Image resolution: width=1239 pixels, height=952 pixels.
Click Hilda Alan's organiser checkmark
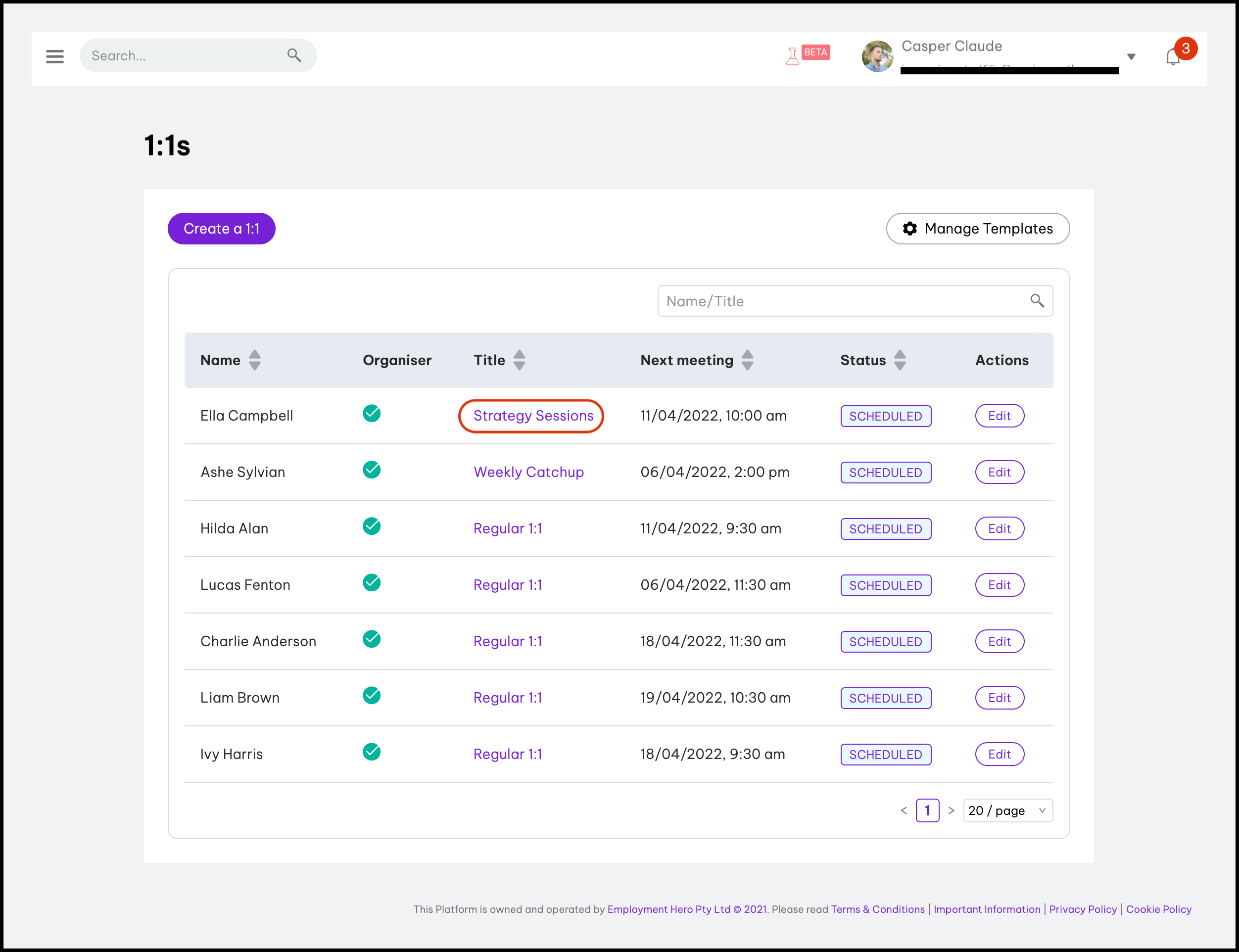click(372, 526)
